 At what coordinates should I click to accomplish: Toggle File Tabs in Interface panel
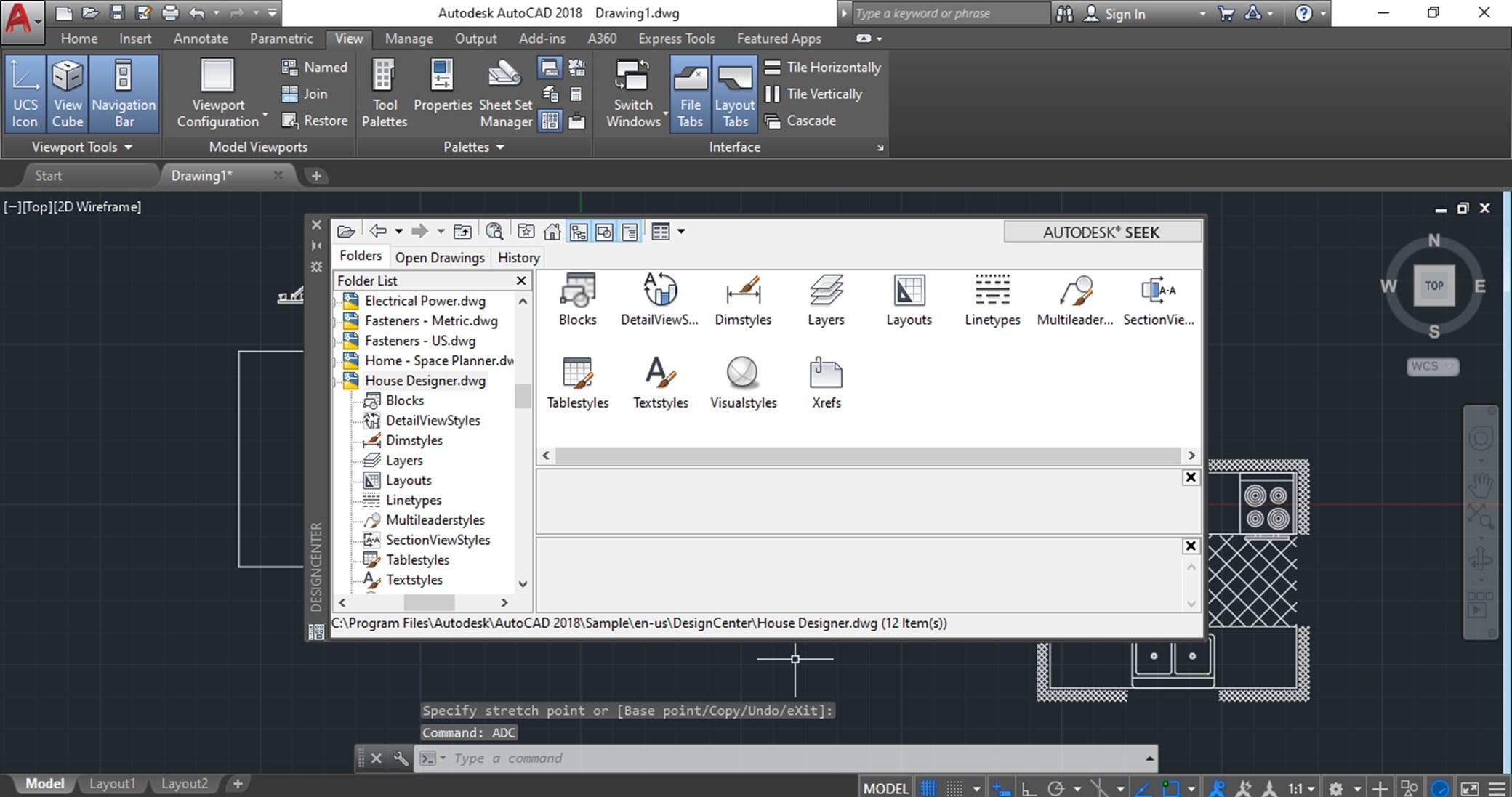(690, 94)
